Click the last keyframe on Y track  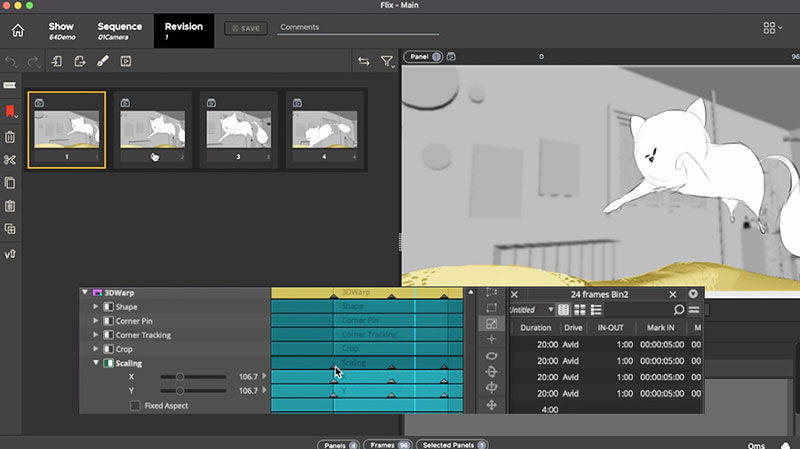point(444,395)
